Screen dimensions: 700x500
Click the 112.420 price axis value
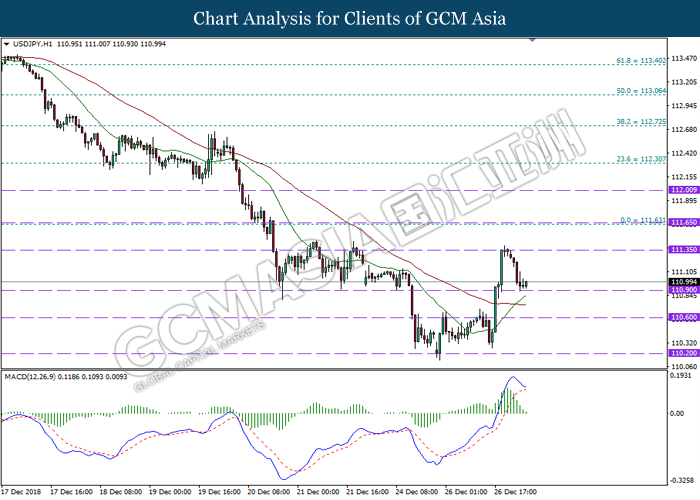(x=684, y=154)
